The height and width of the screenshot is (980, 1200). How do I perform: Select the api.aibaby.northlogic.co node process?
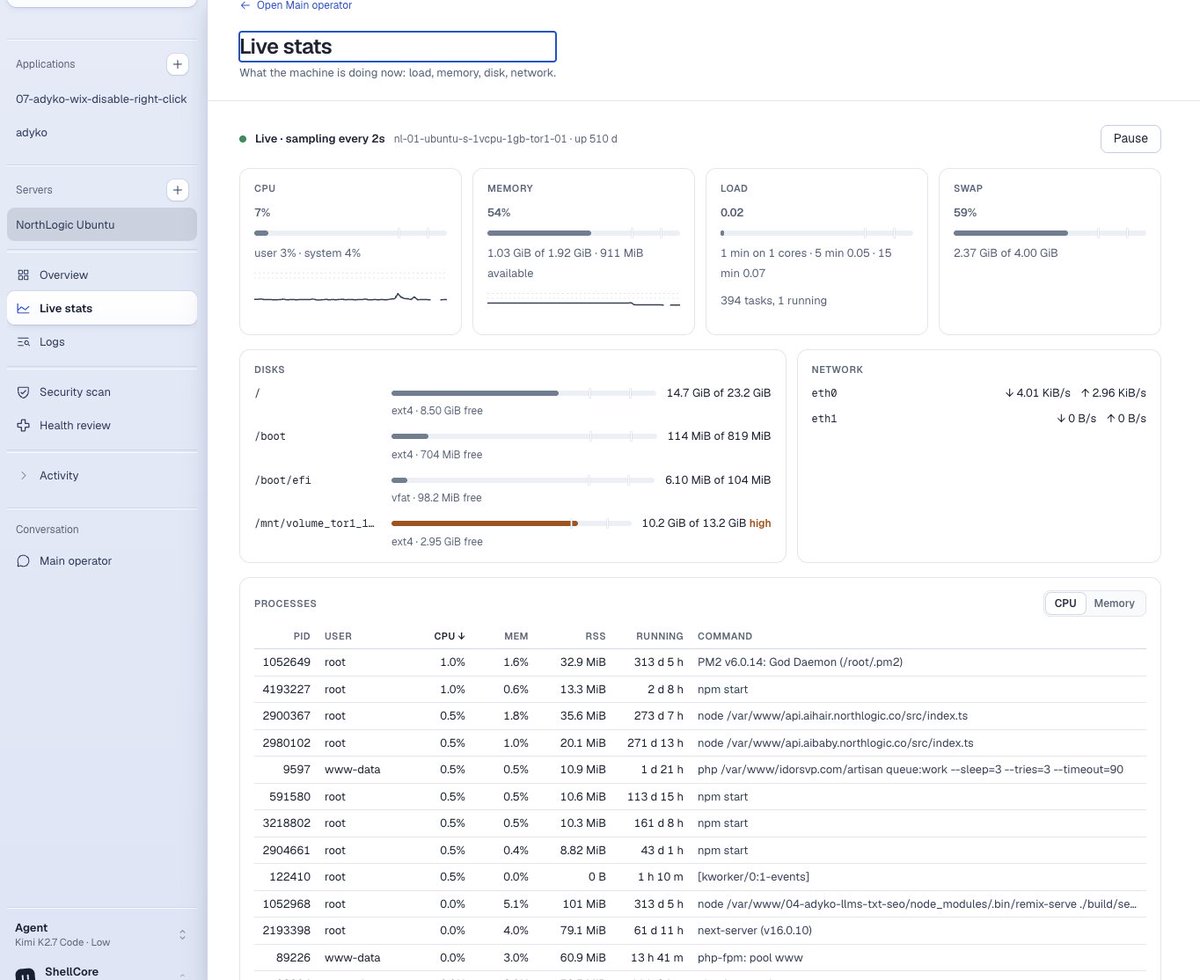(x=700, y=743)
